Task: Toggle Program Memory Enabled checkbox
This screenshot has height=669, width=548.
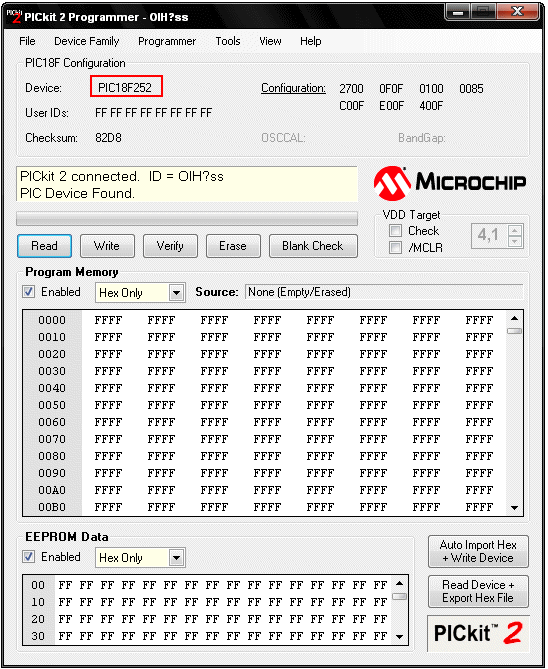Action: (29, 292)
